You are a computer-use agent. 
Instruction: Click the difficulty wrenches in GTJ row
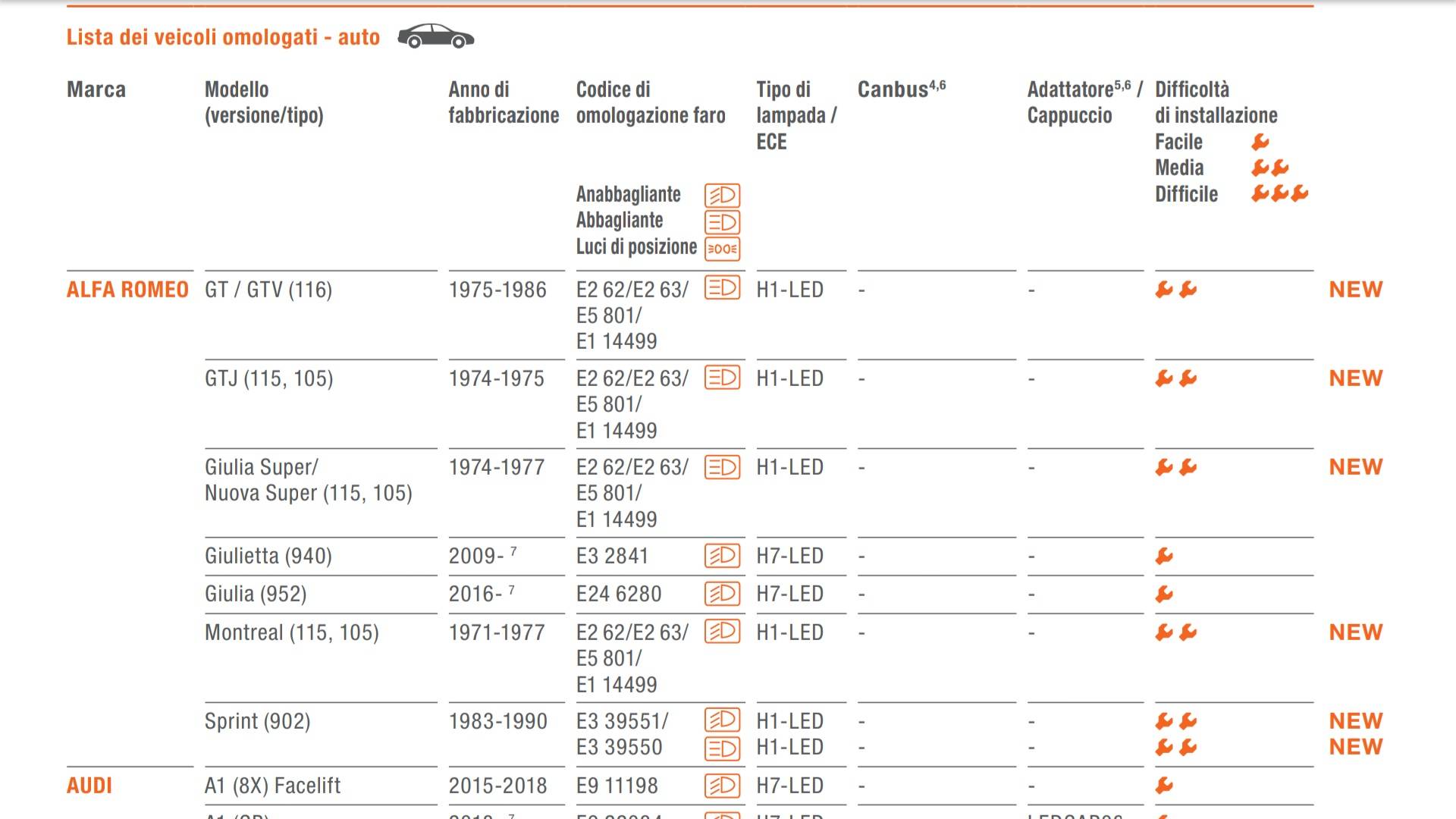(x=1176, y=378)
